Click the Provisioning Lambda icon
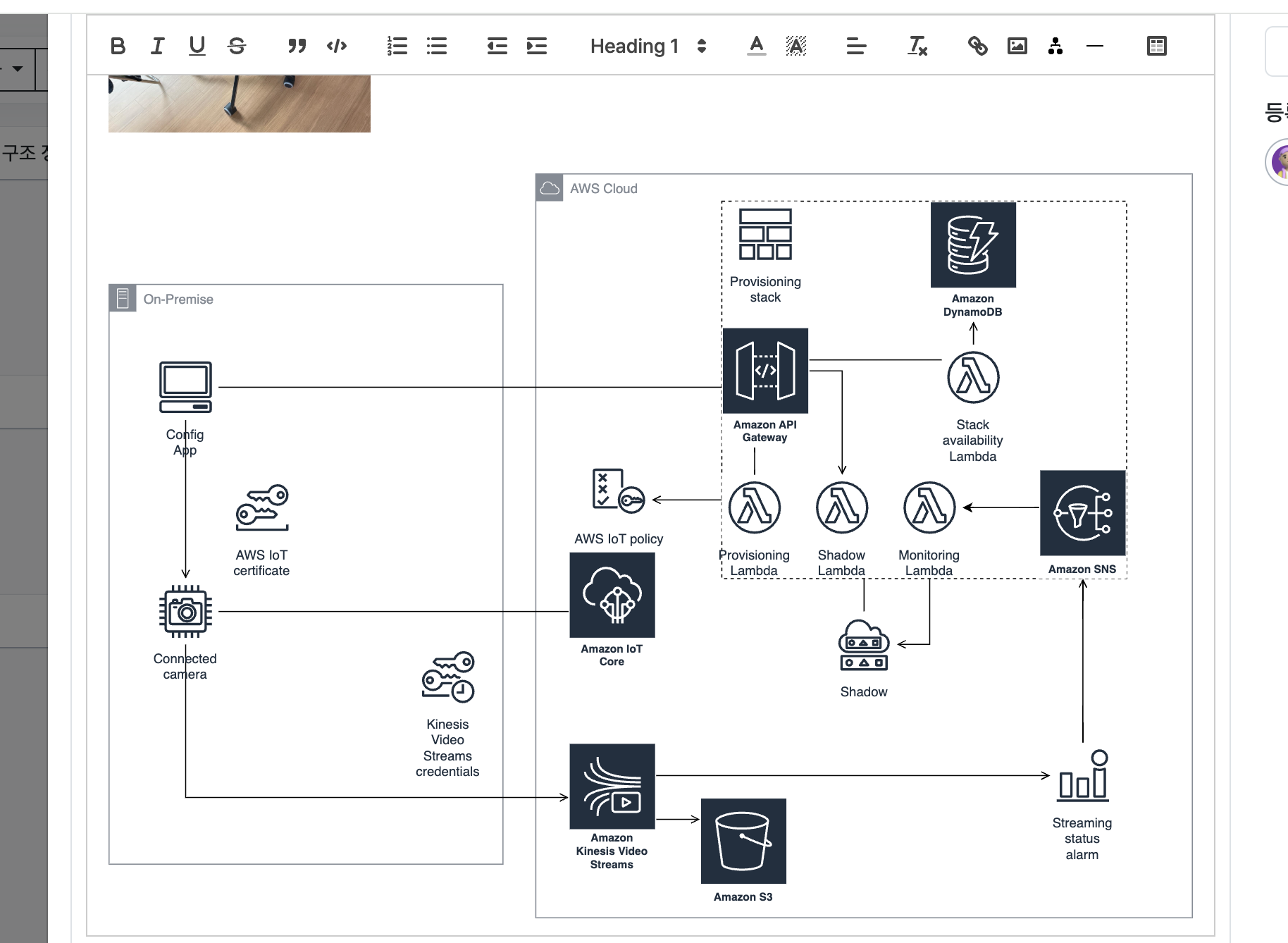 coord(755,507)
